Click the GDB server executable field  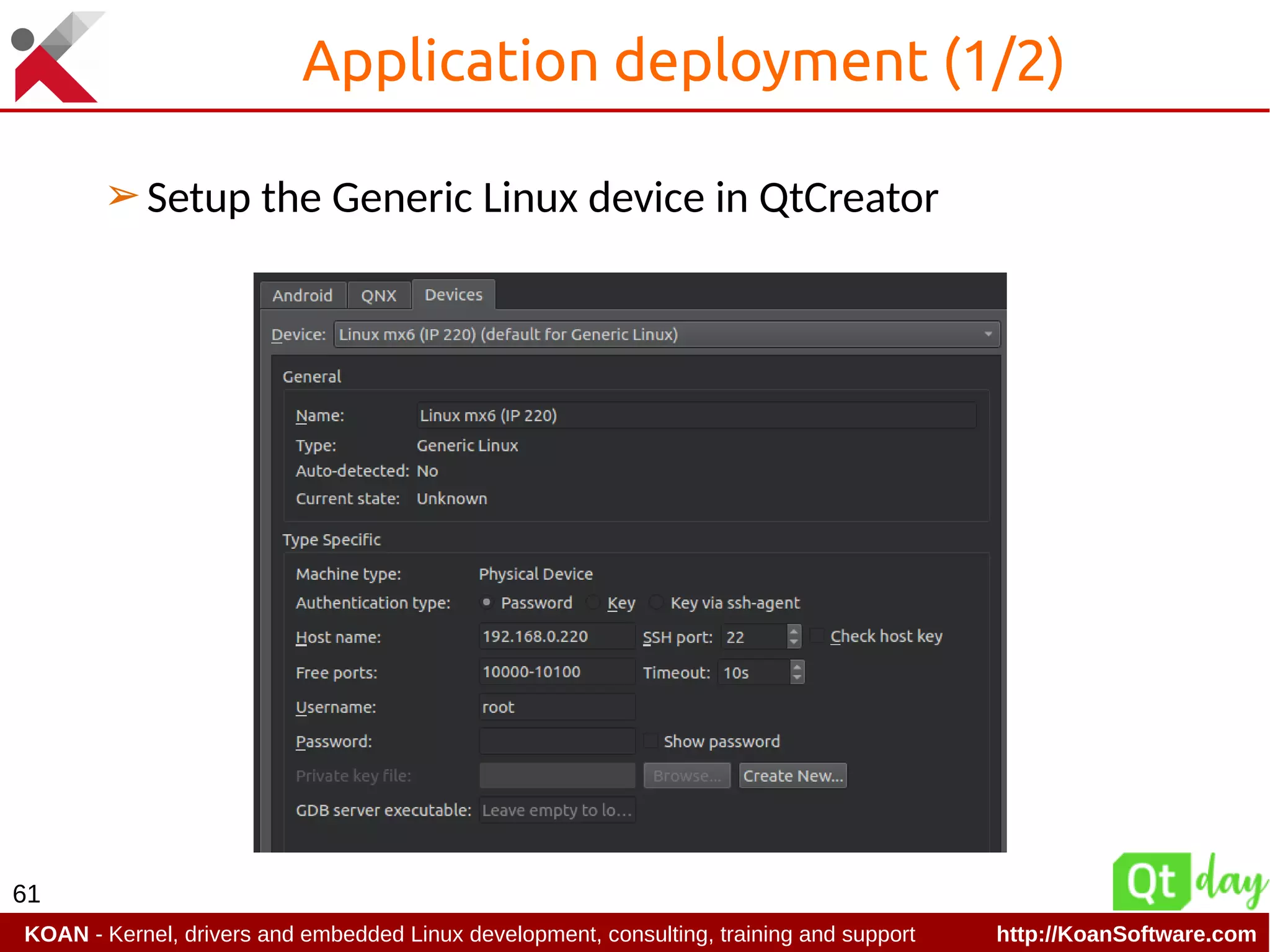pos(557,810)
